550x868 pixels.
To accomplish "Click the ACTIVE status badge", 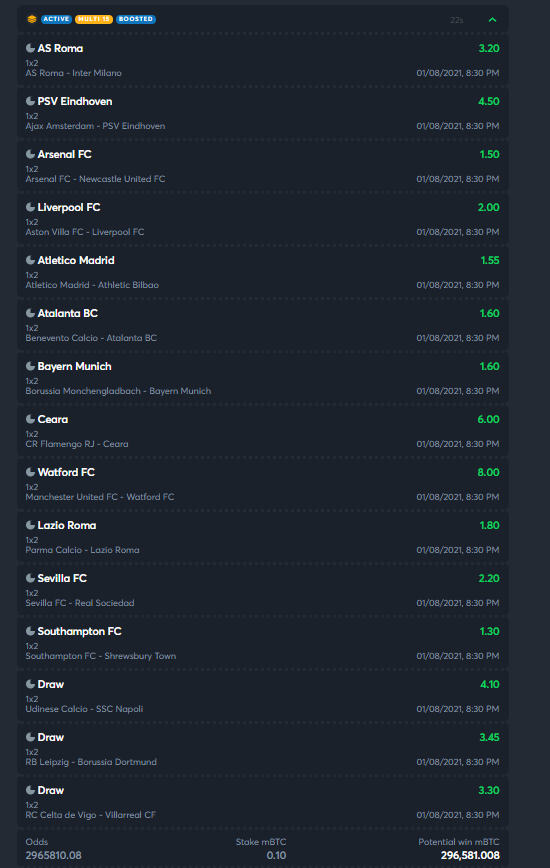I will [56, 19].
